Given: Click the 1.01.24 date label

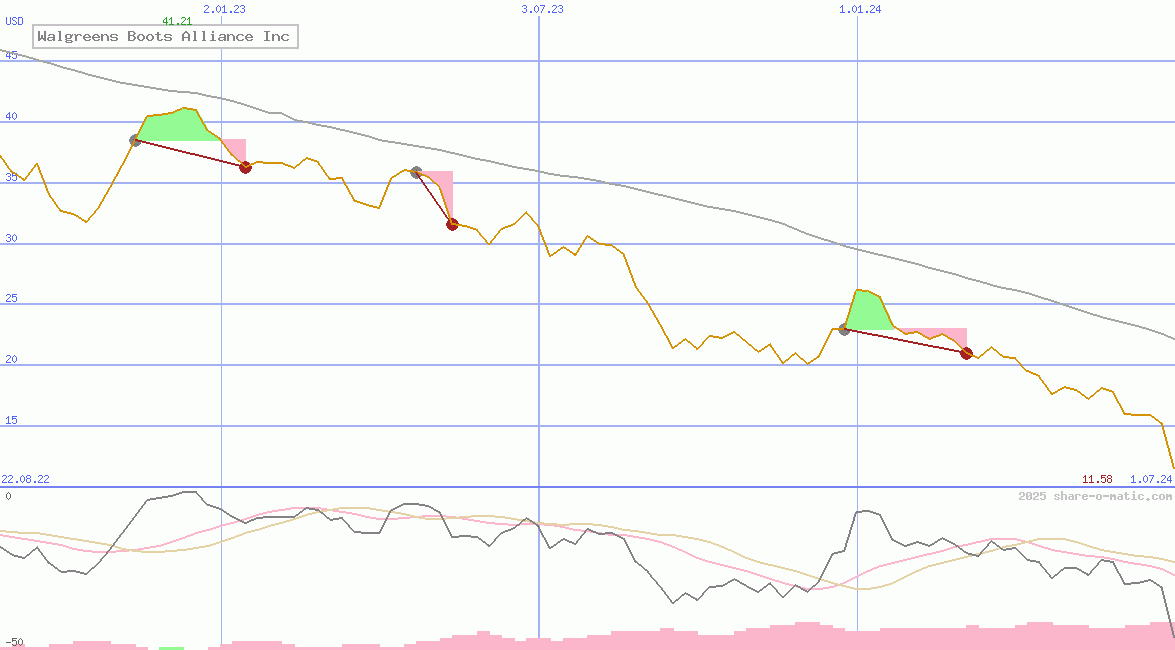Looking at the screenshot, I should coord(860,9).
